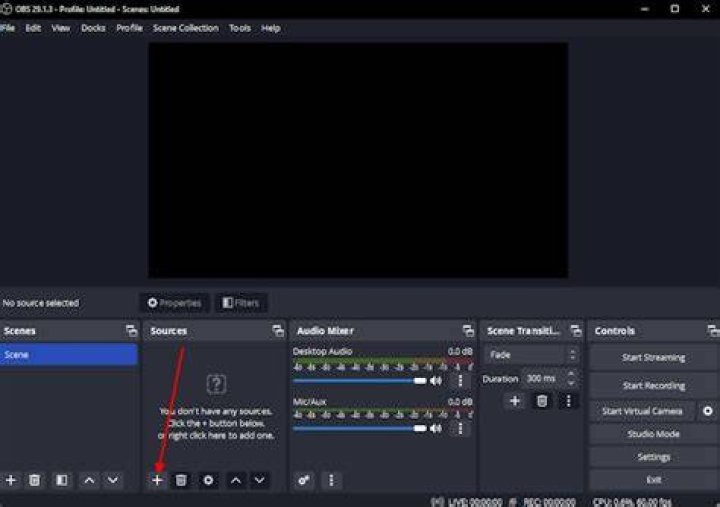Open virtual camera settings gear

tap(708, 411)
